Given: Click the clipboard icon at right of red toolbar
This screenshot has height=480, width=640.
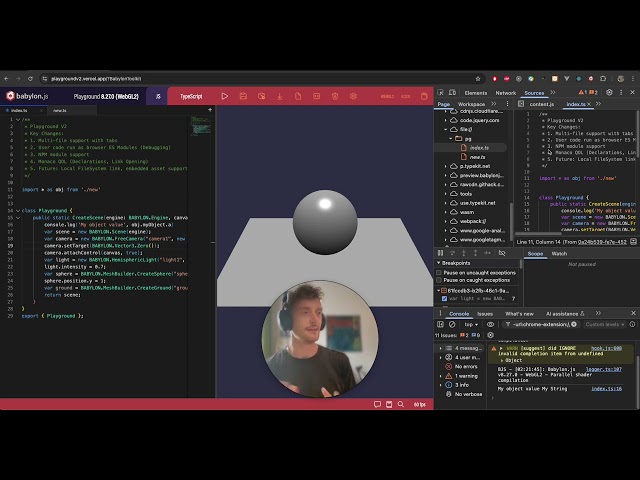Looking at the screenshot, I should point(424,96).
